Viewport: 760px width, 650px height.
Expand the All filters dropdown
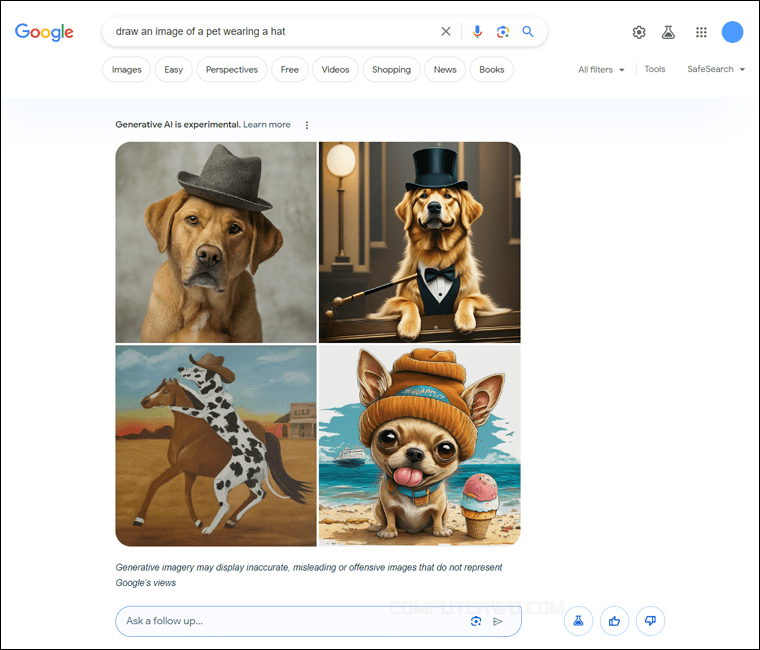tap(601, 70)
